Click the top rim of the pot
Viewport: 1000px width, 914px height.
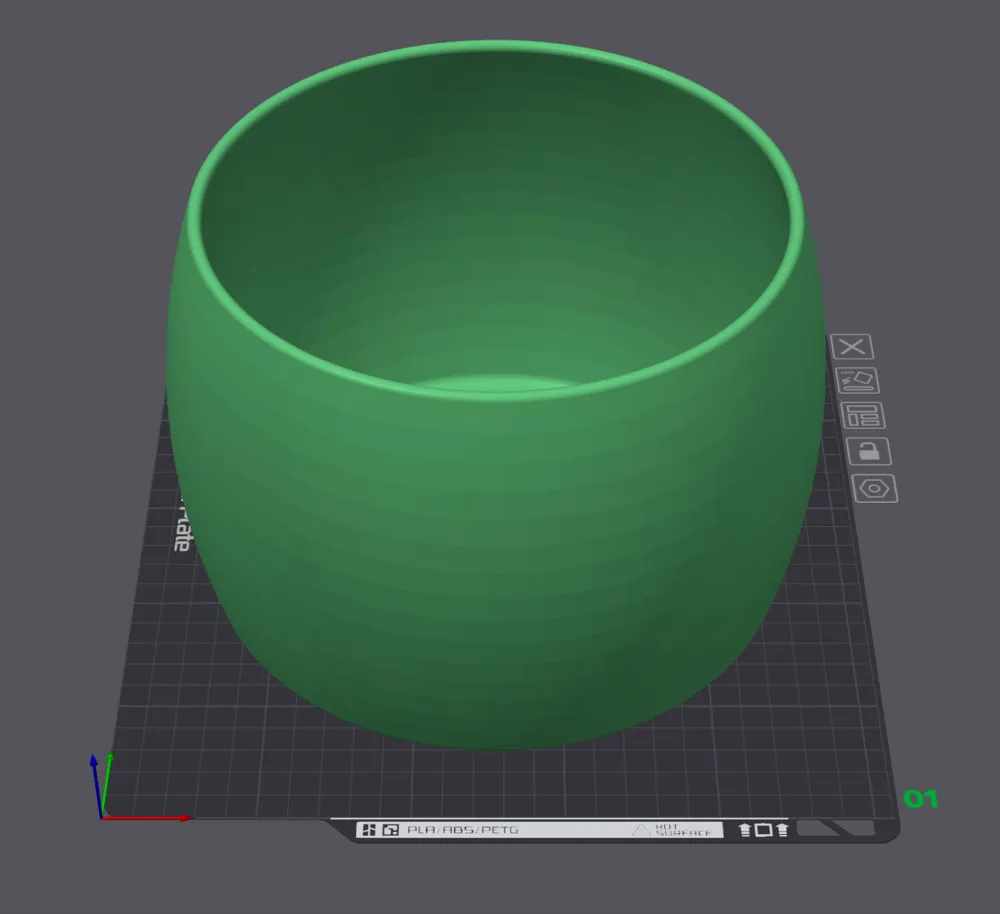[x=497, y=48]
